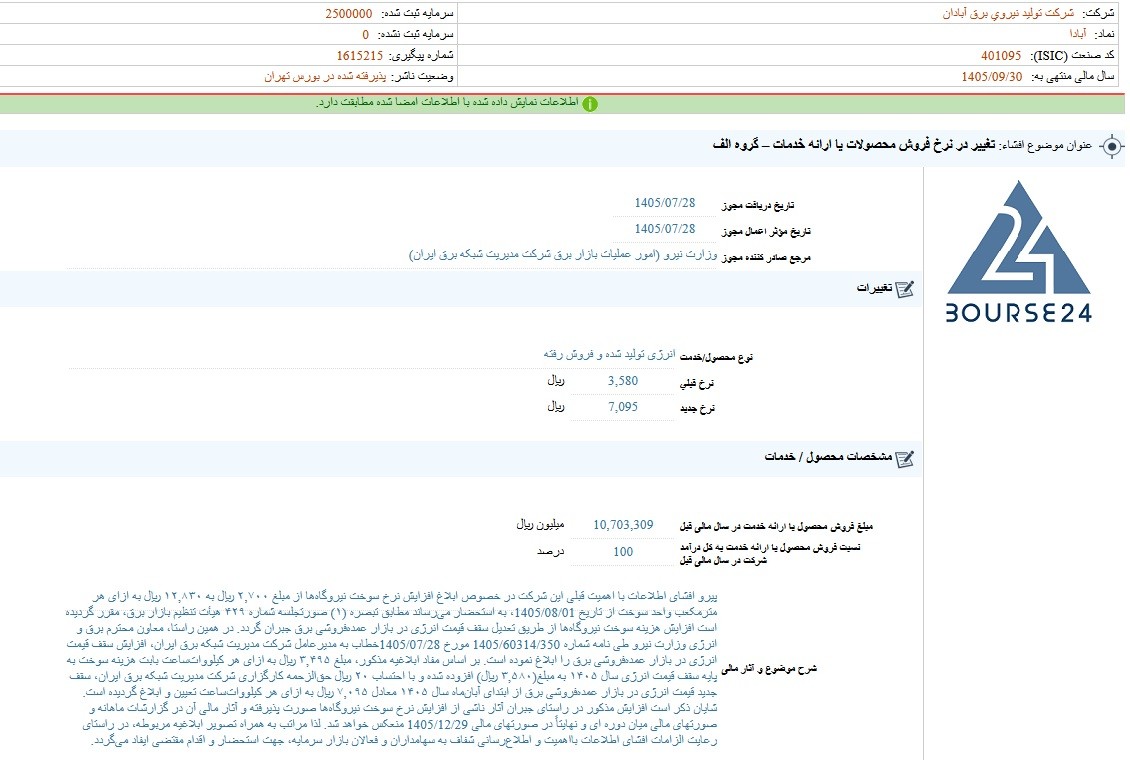Select prior-year sales amount 10,703,309
The image size is (1130, 760).
pyautogui.click(x=623, y=525)
